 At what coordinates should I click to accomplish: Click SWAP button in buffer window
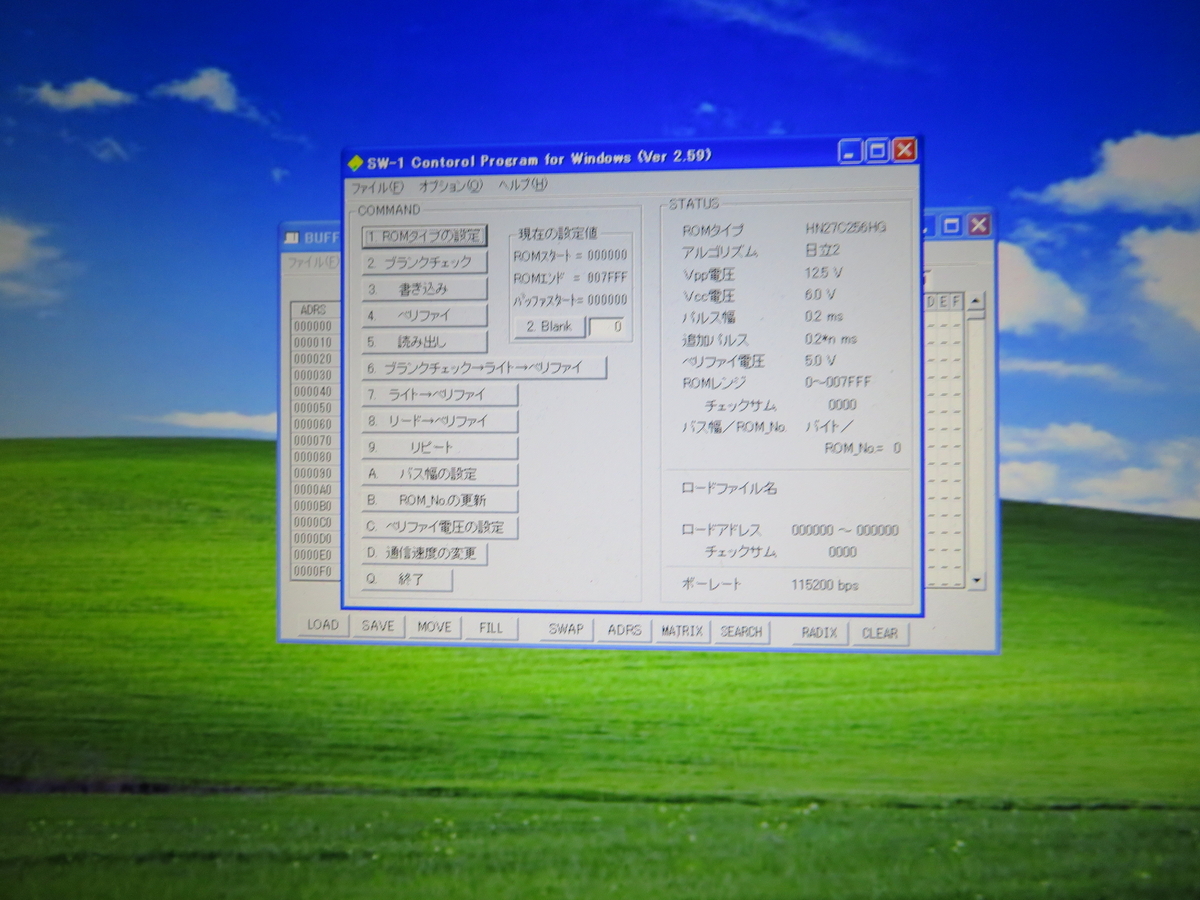[x=566, y=630]
